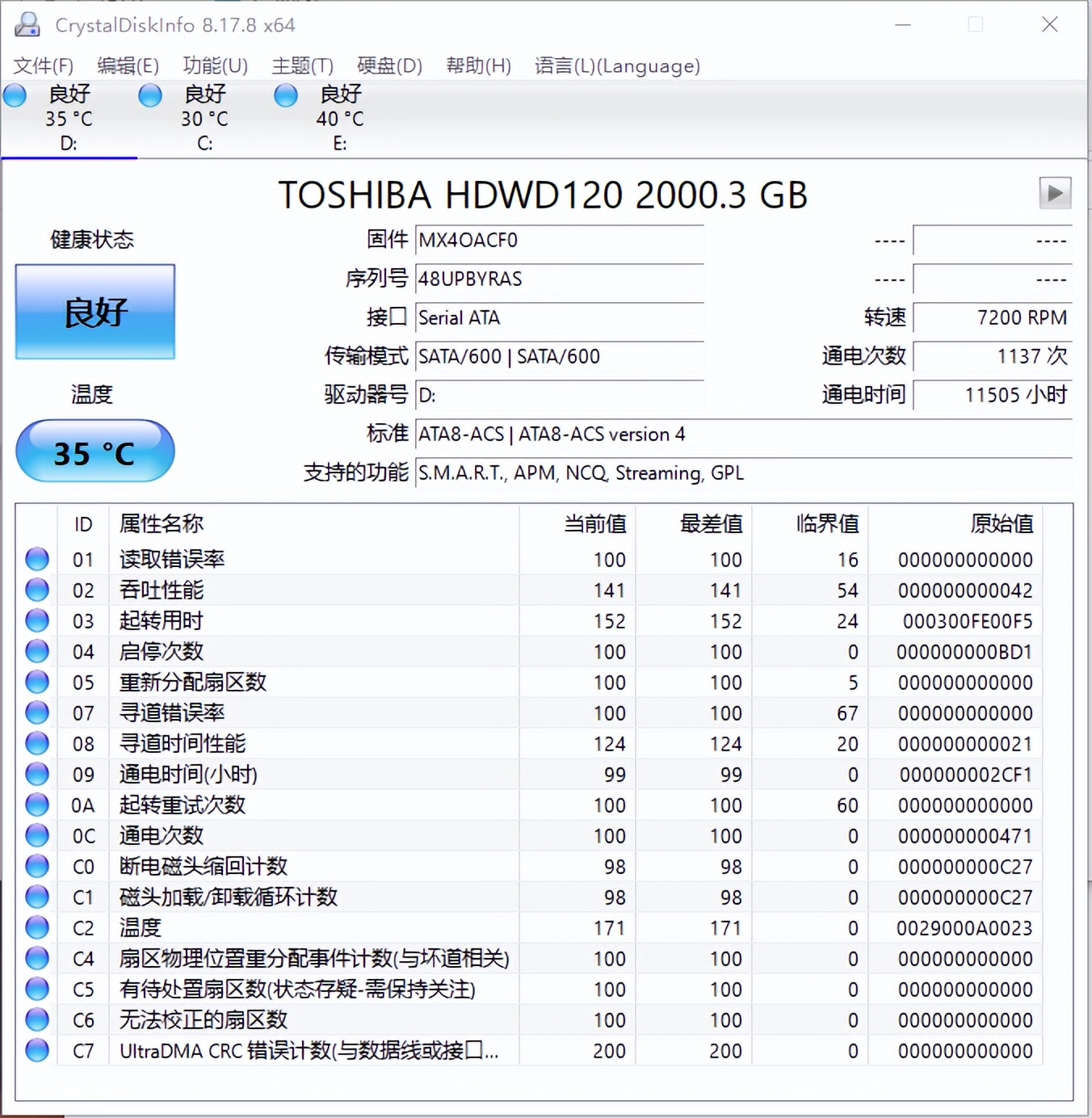Click the C: drive health status icon
Image resolution: width=1092 pixels, height=1118 pixels.
150,95
